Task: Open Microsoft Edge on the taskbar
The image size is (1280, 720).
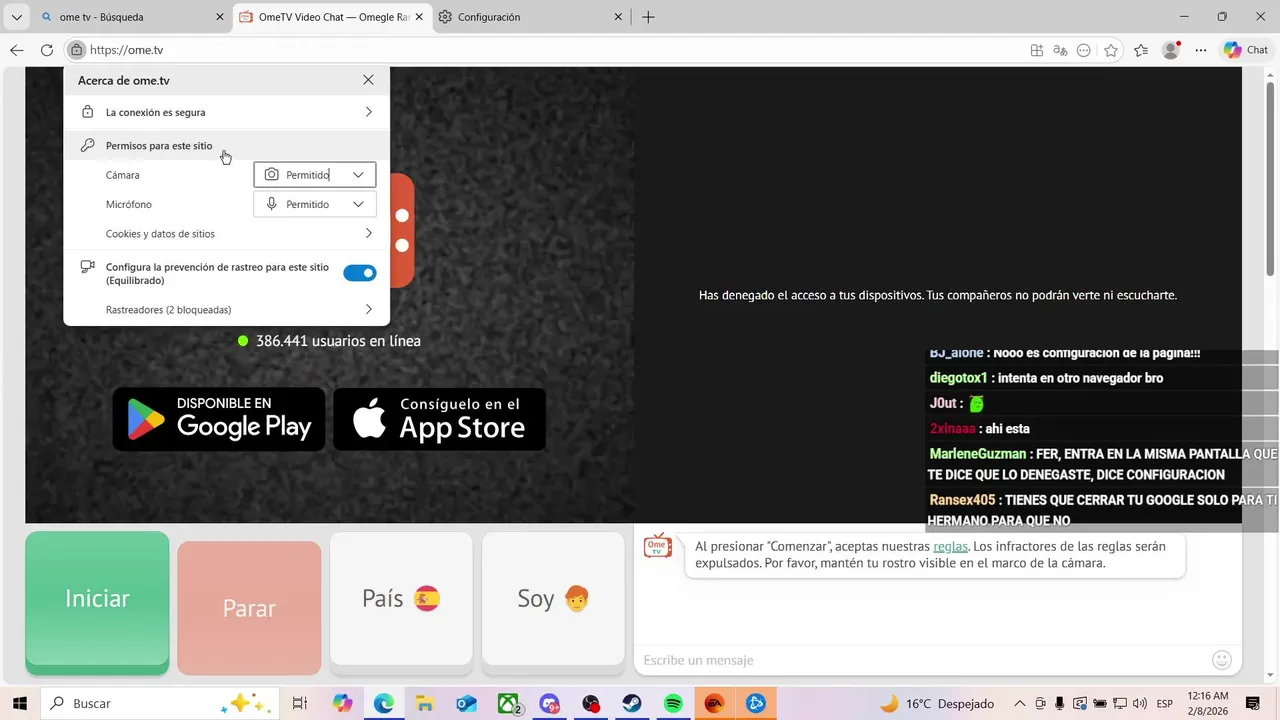Action: 384,704
